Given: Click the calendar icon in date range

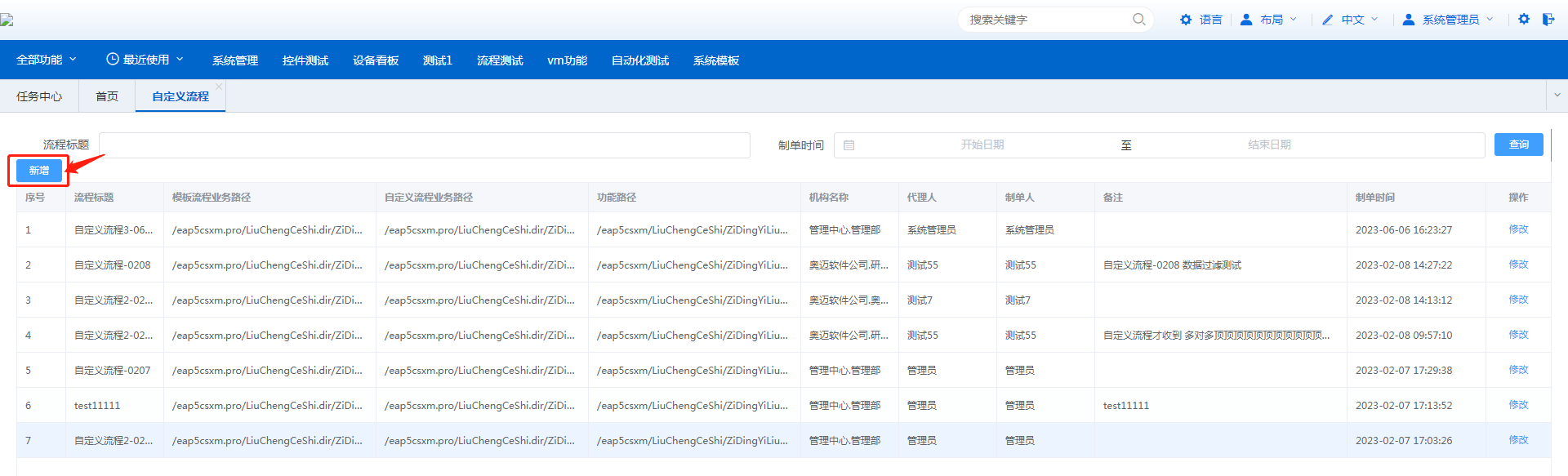Looking at the screenshot, I should click(x=849, y=145).
